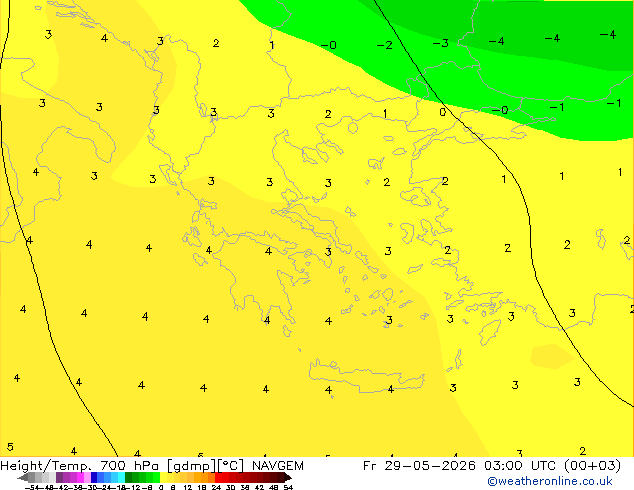Click the '03:00 UTC' time text
This screenshot has height=490, width=634.
[522, 466]
